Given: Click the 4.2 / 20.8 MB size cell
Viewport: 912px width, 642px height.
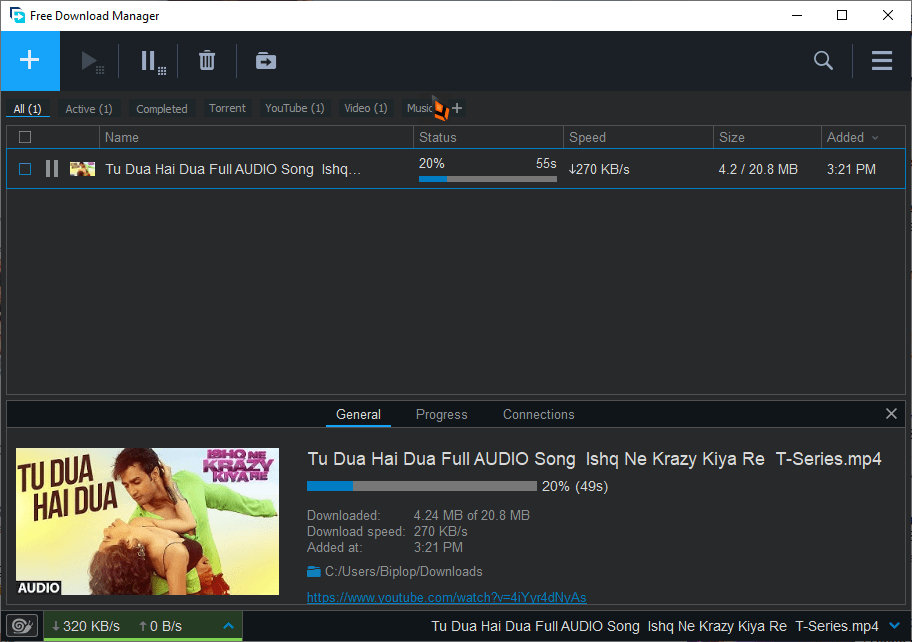Looking at the screenshot, I should (758, 169).
